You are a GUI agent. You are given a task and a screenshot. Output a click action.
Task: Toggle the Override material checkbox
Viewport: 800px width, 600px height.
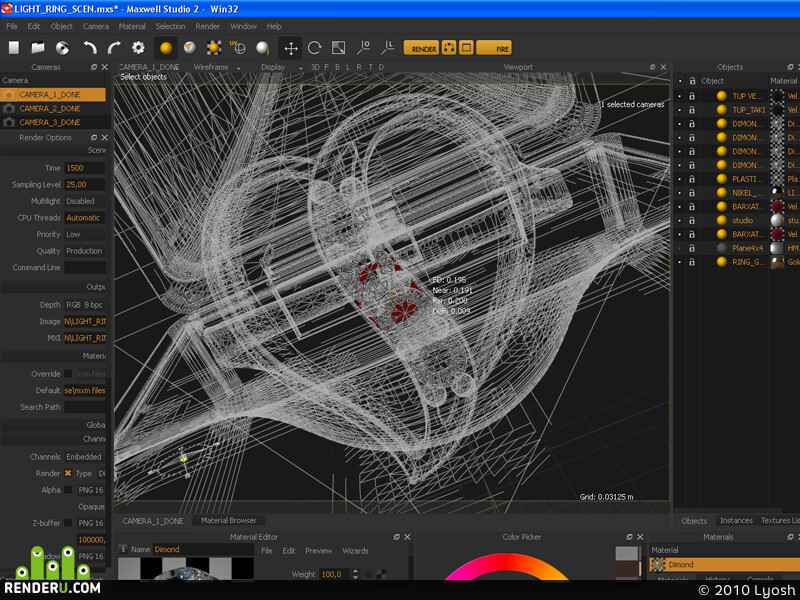pos(68,373)
